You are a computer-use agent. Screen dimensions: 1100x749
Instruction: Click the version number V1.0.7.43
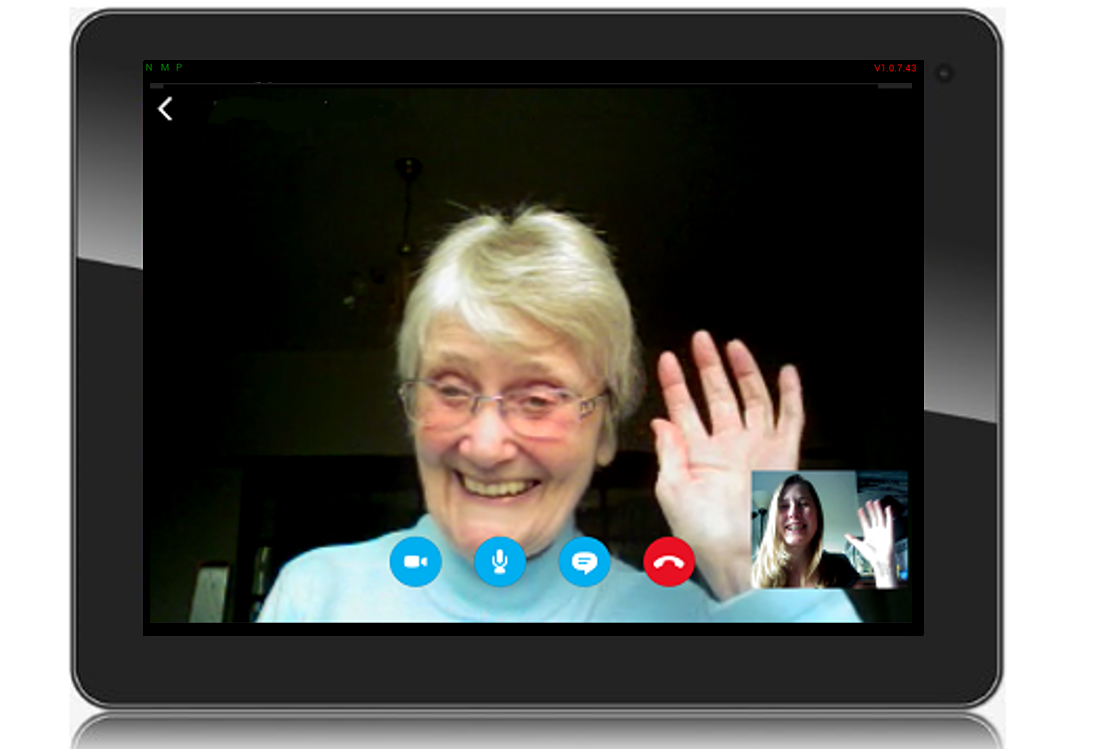click(895, 68)
